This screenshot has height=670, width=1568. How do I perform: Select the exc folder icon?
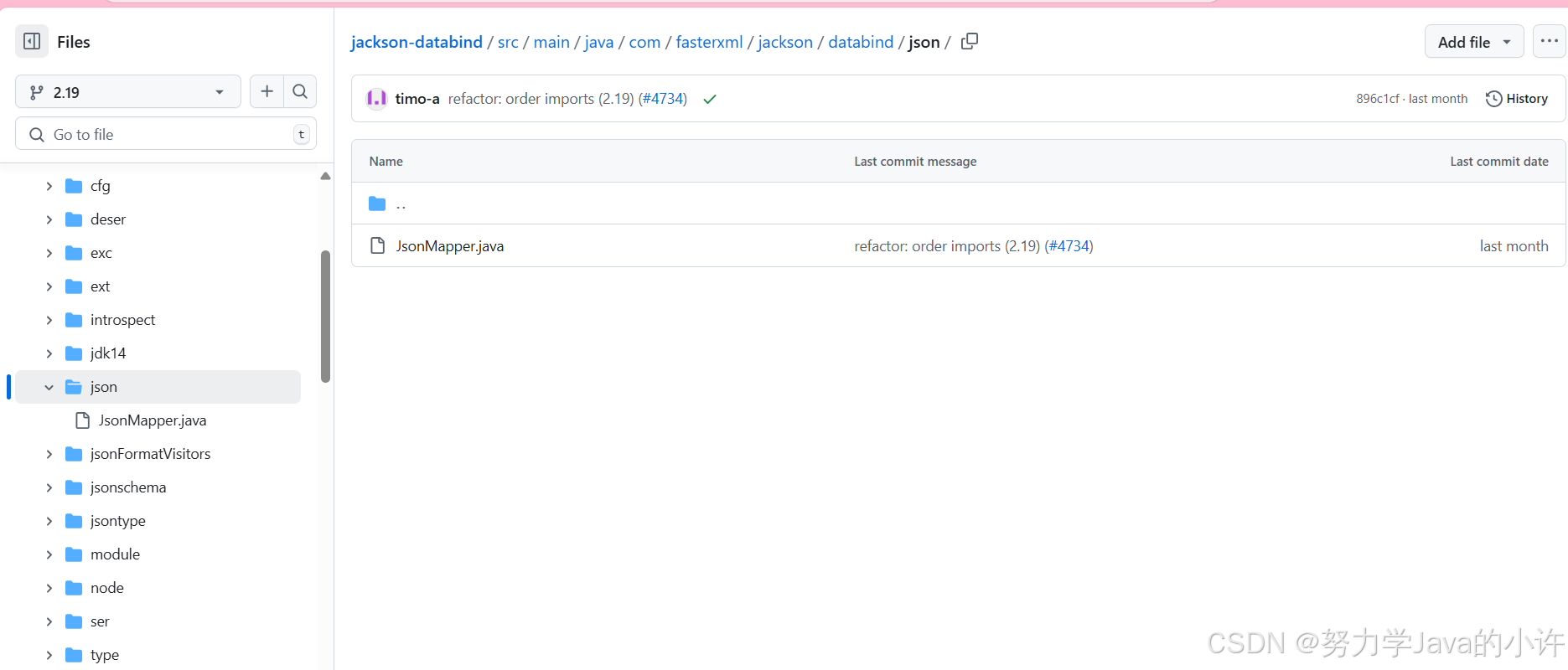pos(74,253)
